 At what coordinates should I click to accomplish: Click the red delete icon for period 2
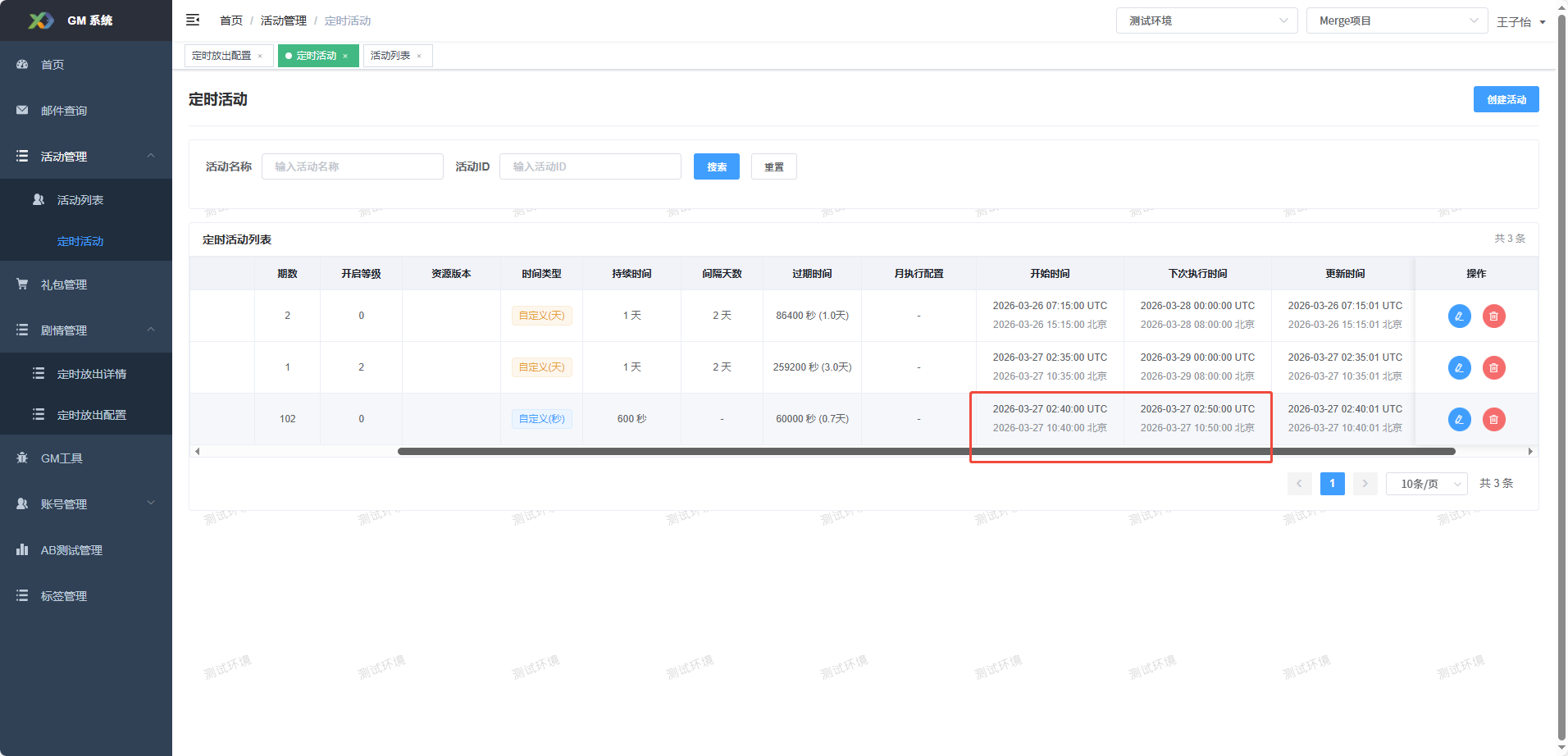tap(1493, 316)
